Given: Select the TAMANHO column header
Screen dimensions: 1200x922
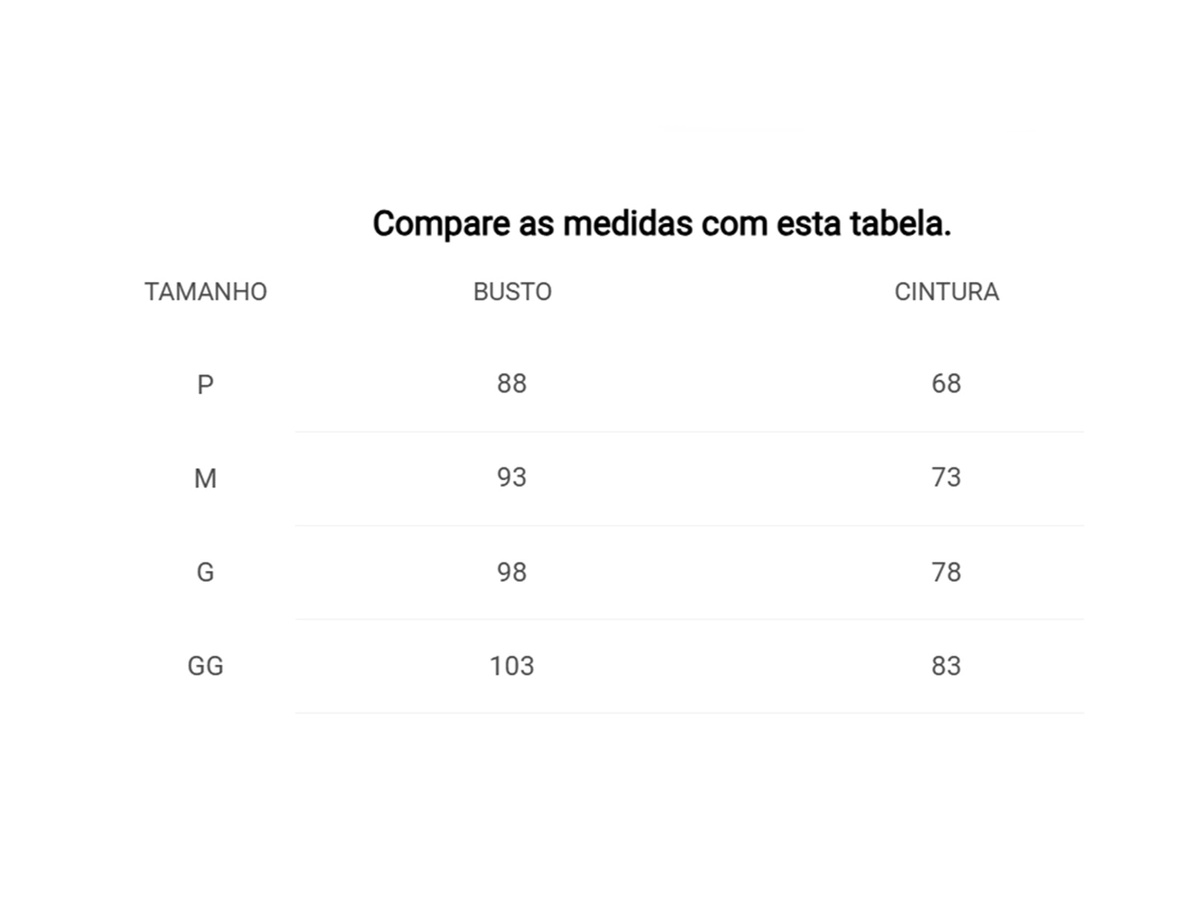Looking at the screenshot, I should (x=205, y=292).
